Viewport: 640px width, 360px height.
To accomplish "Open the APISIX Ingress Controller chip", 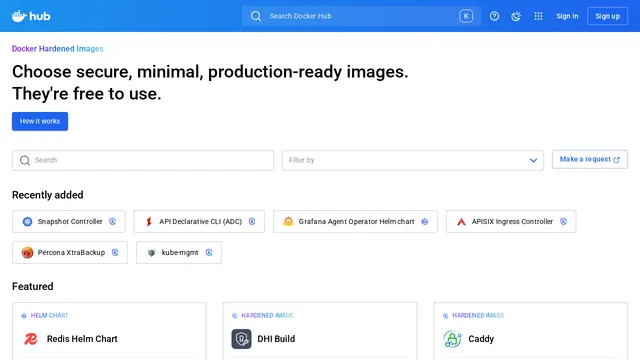I will [x=511, y=221].
